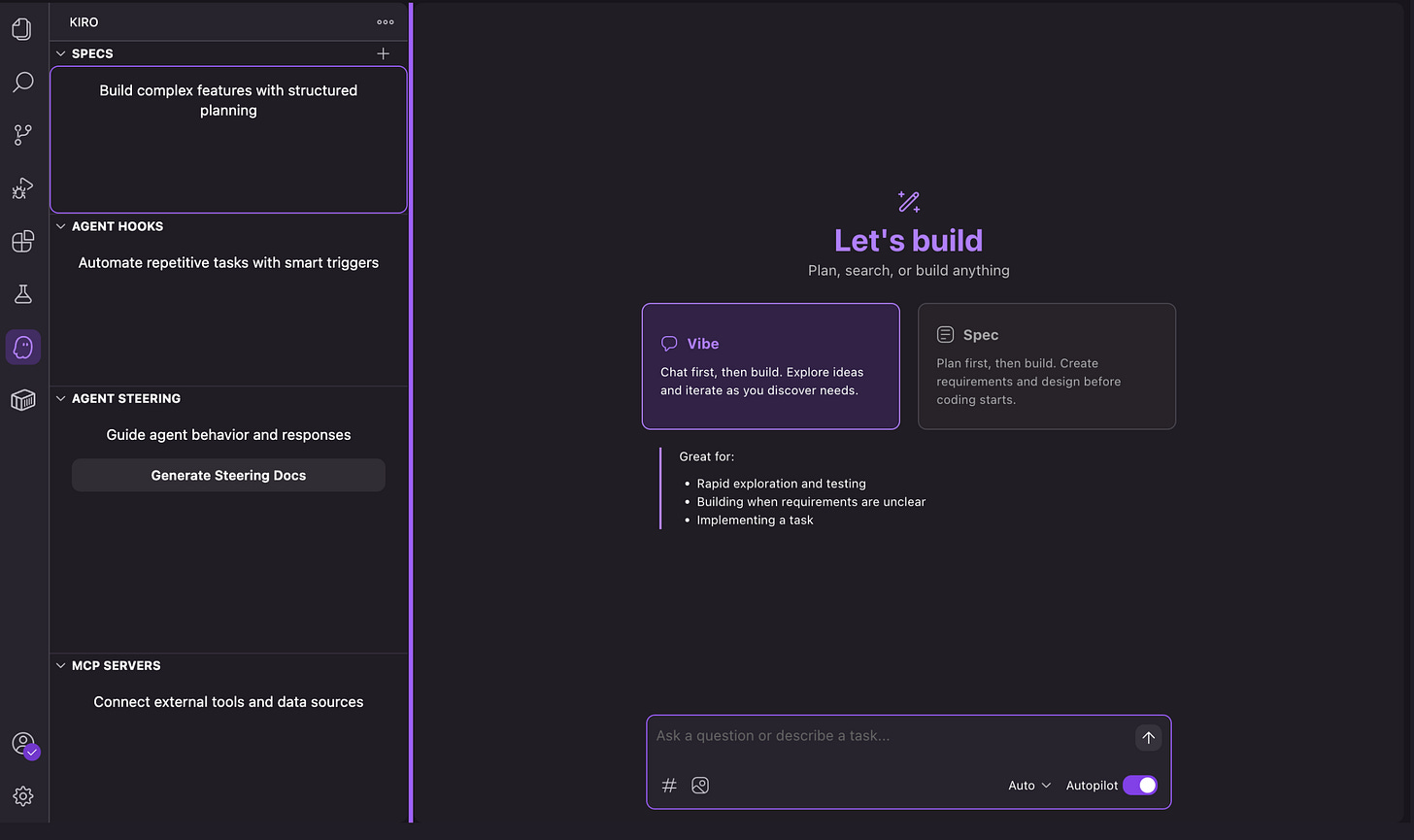Screen dimensions: 1414x840
Task: Click 'Implementing a task' bullet
Action: [x=755, y=521]
